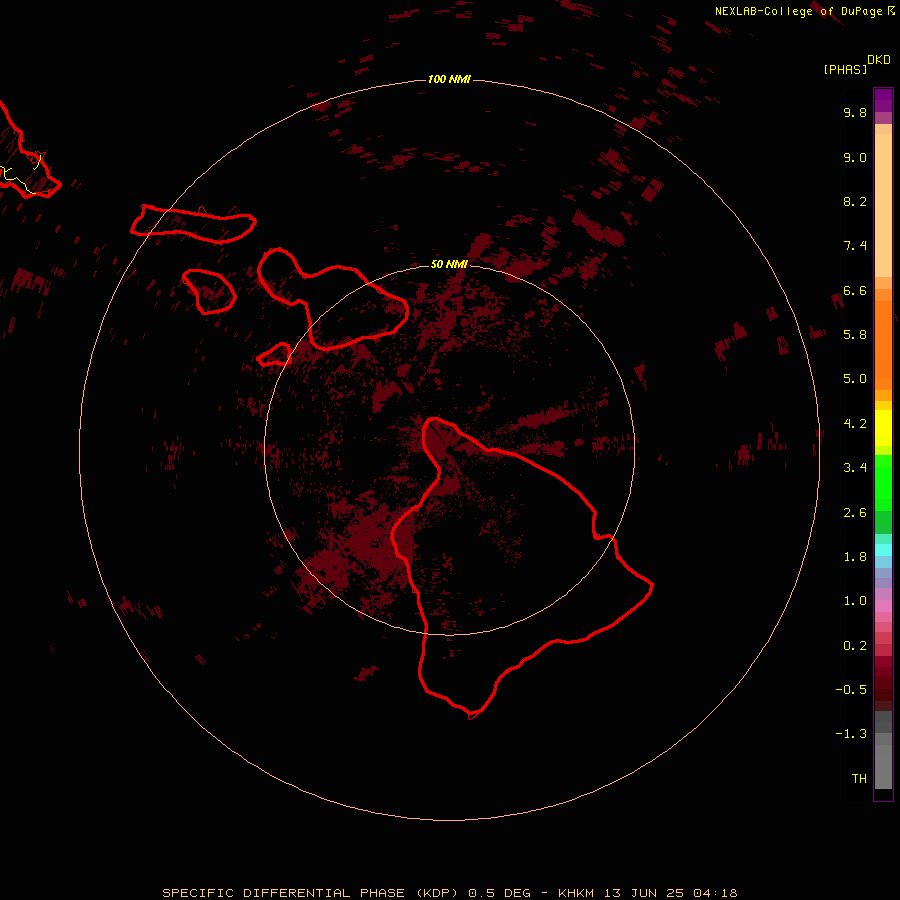Viewport: 900px width, 900px height.
Task: Select the 7.4 legend value
Action: coord(855,246)
